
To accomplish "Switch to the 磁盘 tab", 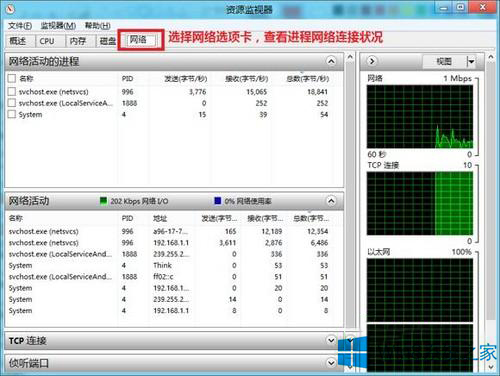I will point(107,41).
